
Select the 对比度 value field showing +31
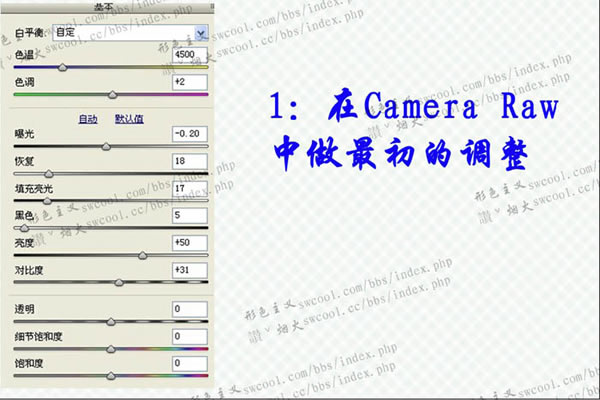click(190, 270)
